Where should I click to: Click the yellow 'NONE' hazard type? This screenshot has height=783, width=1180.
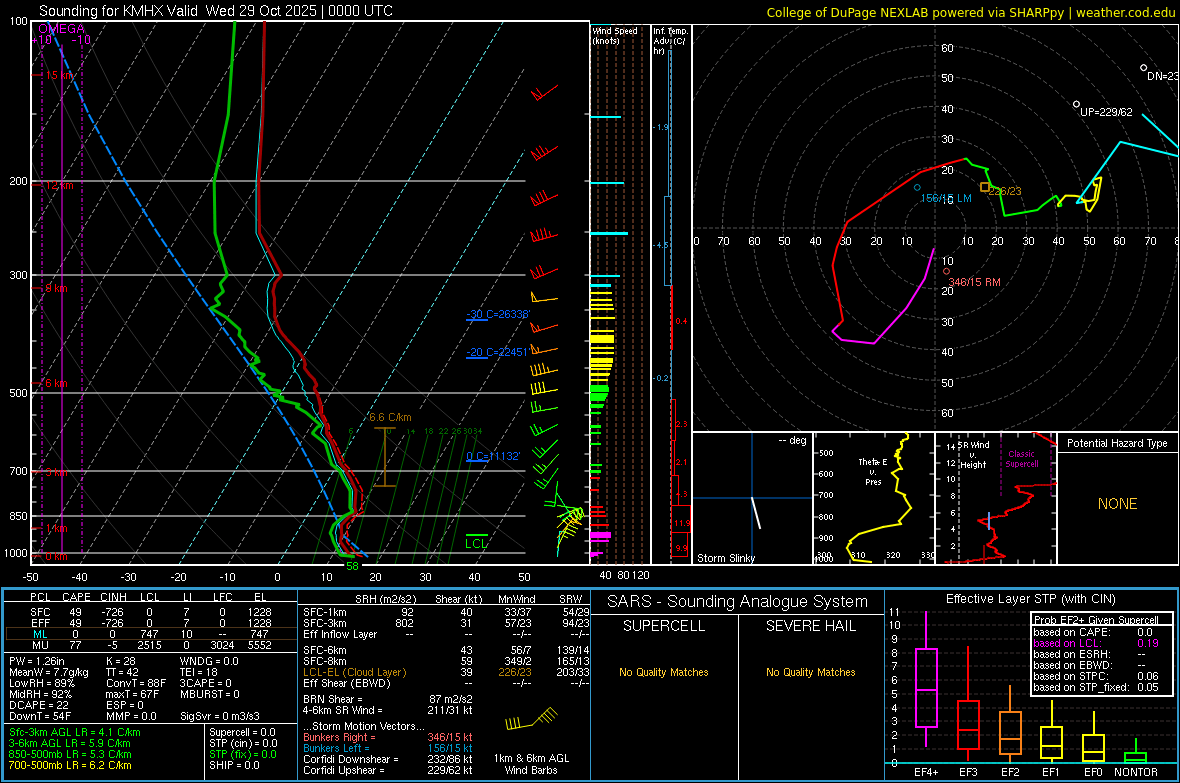pyautogui.click(x=1117, y=504)
